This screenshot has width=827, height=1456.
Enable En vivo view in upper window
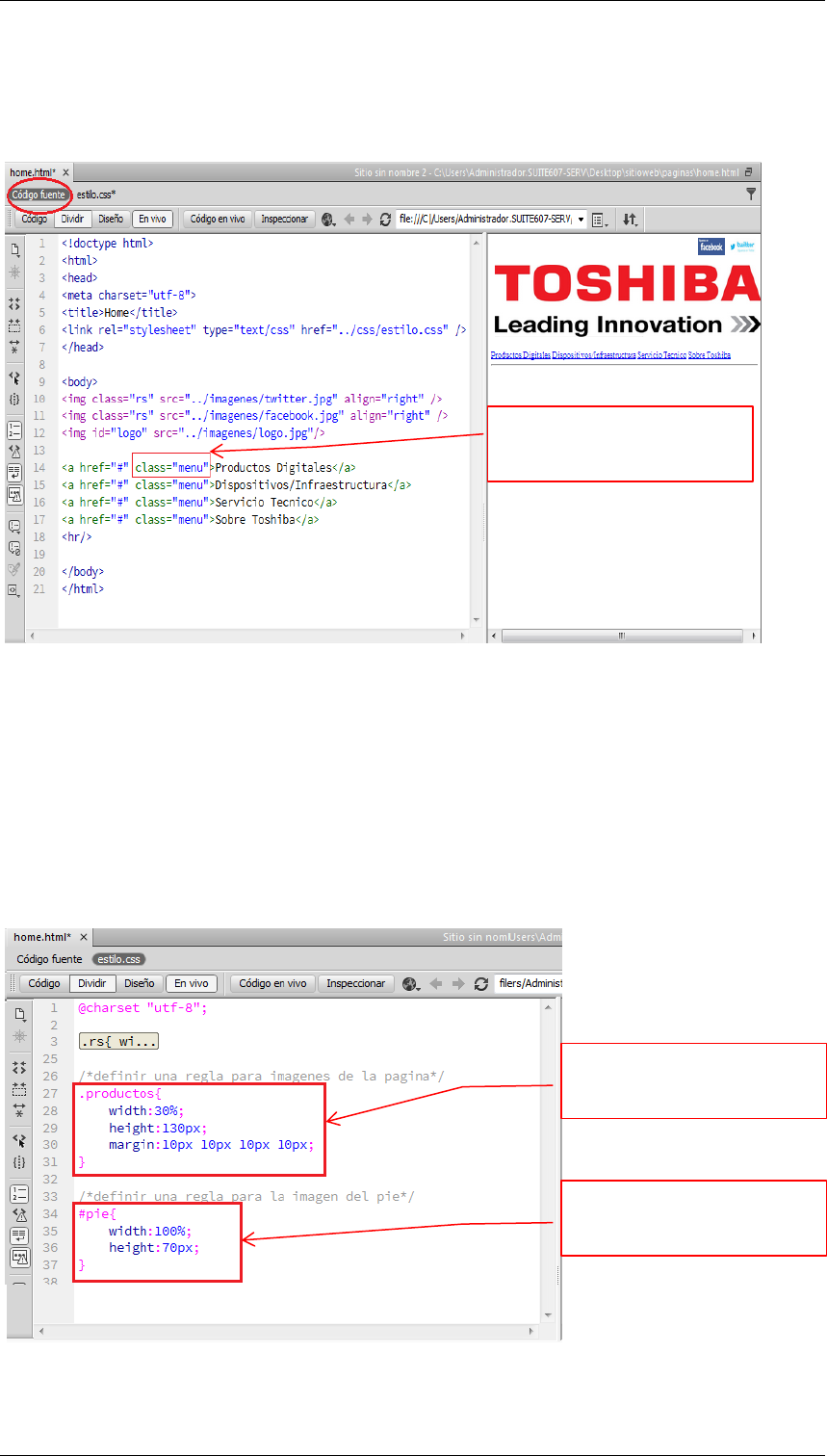152,220
